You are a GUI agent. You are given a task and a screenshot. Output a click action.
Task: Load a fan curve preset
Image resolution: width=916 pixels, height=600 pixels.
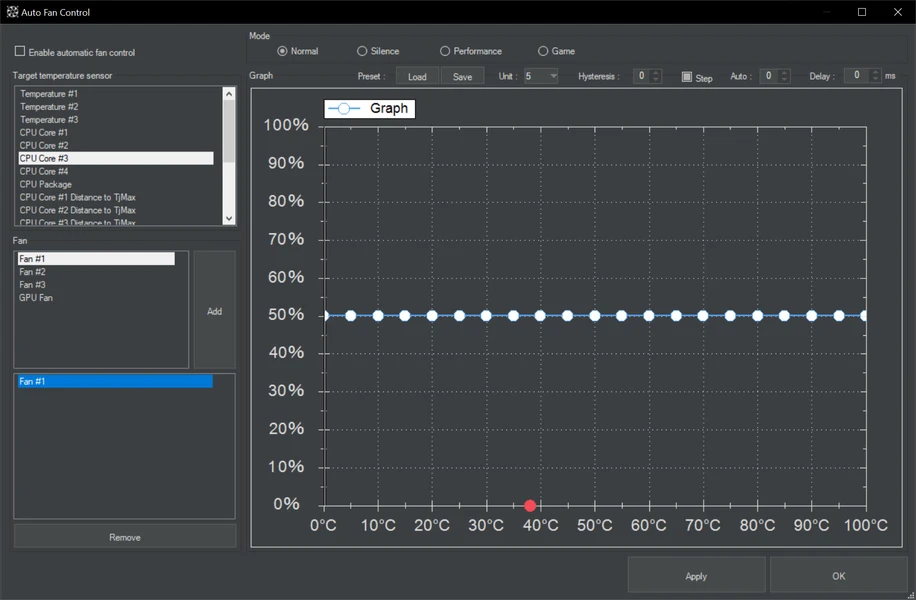pos(417,77)
